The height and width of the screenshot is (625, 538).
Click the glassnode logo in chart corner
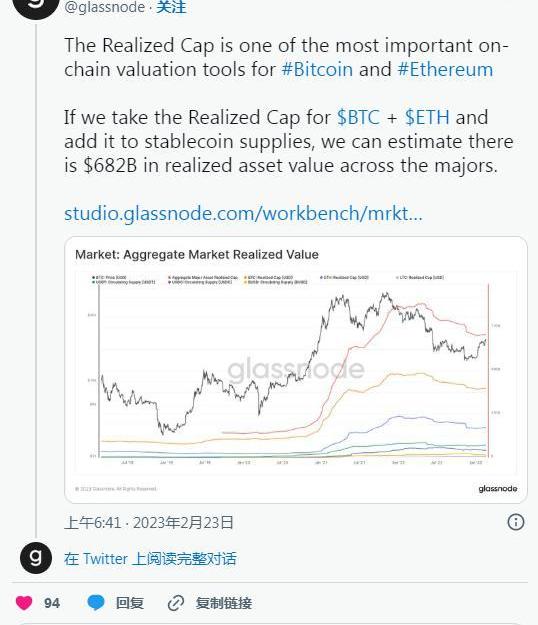point(498,489)
